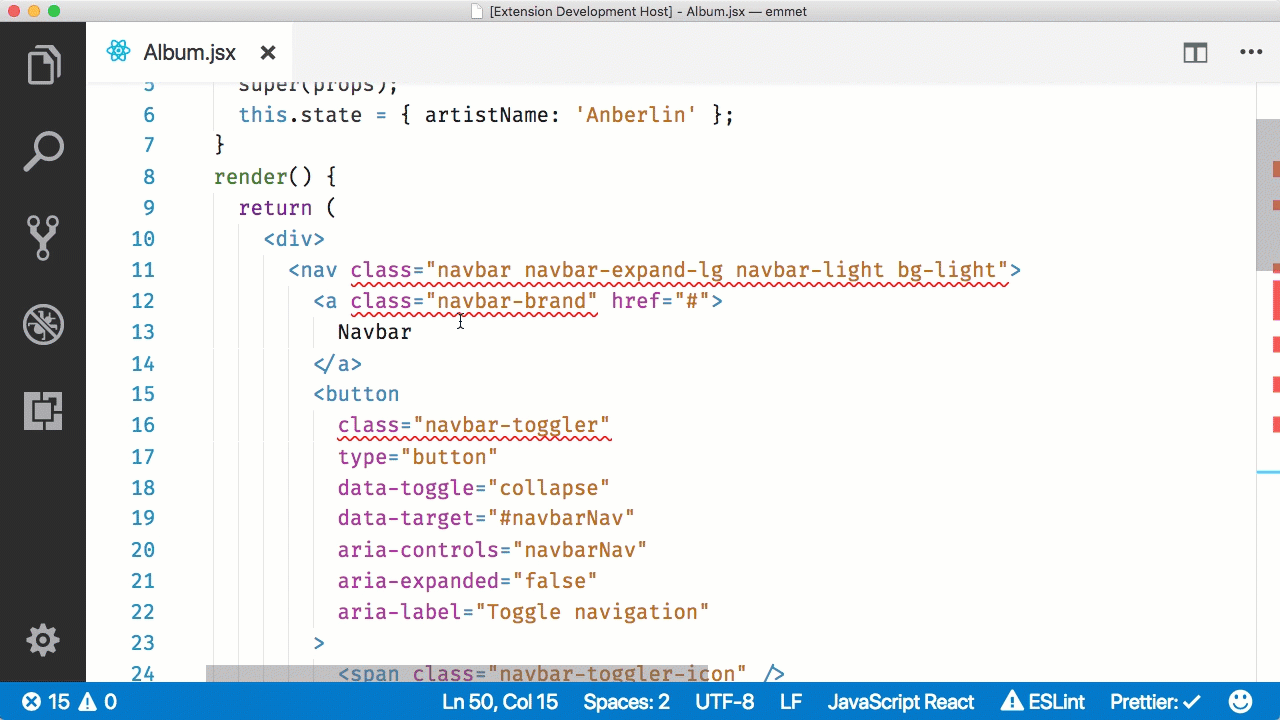Open the line ending selector showing LF
Screen dimensions: 1280x720
[790, 701]
